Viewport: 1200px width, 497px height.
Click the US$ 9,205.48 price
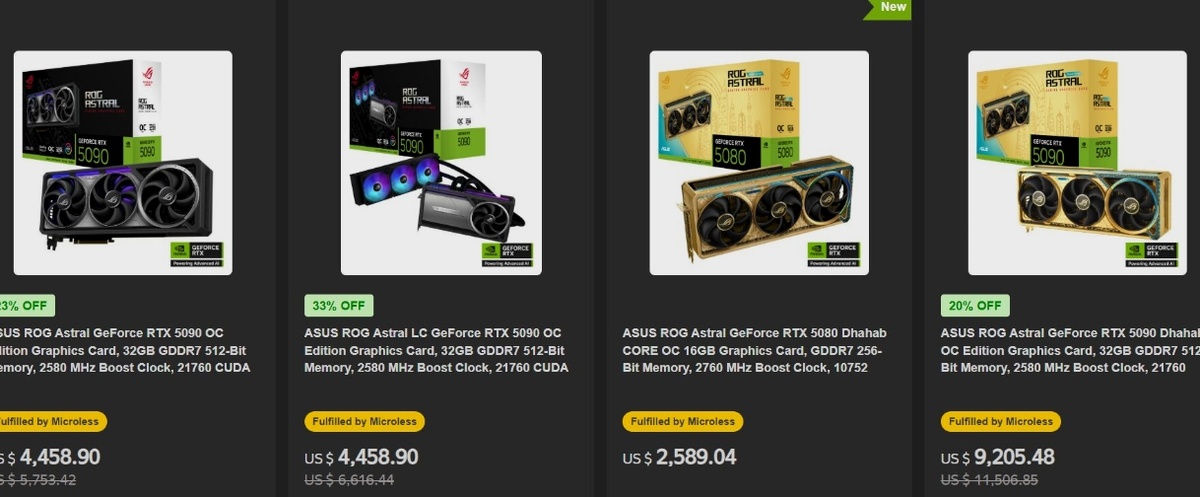(x=997, y=457)
